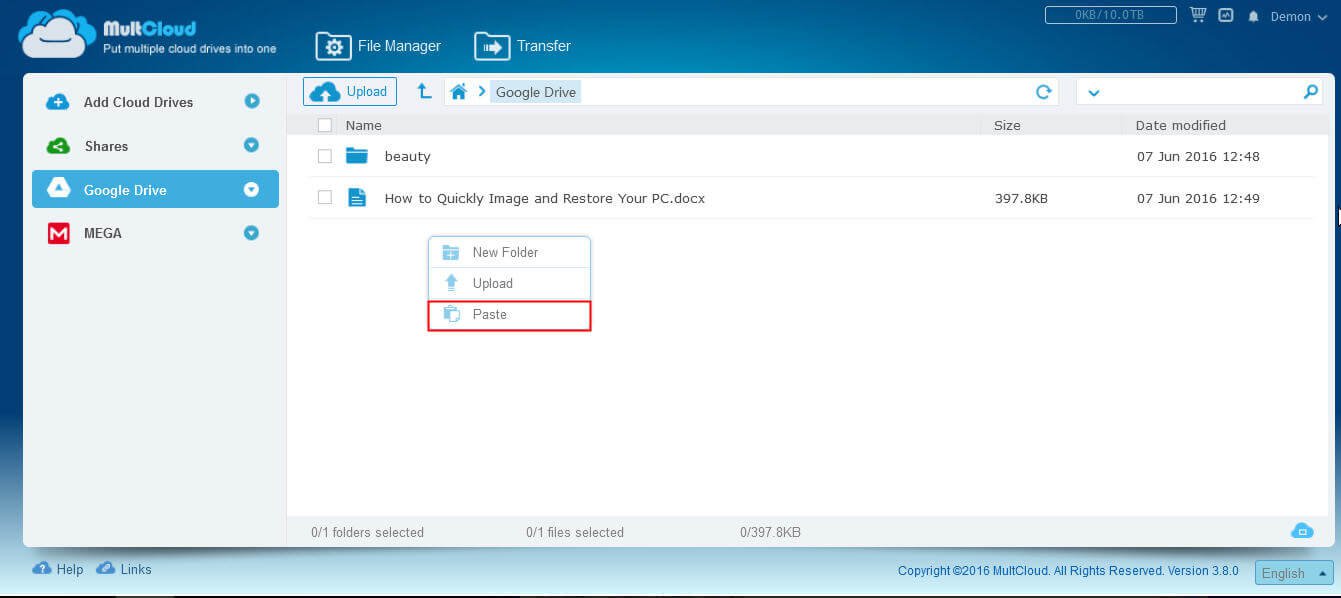
Task: Choose Paste from context menu
Action: [509, 315]
